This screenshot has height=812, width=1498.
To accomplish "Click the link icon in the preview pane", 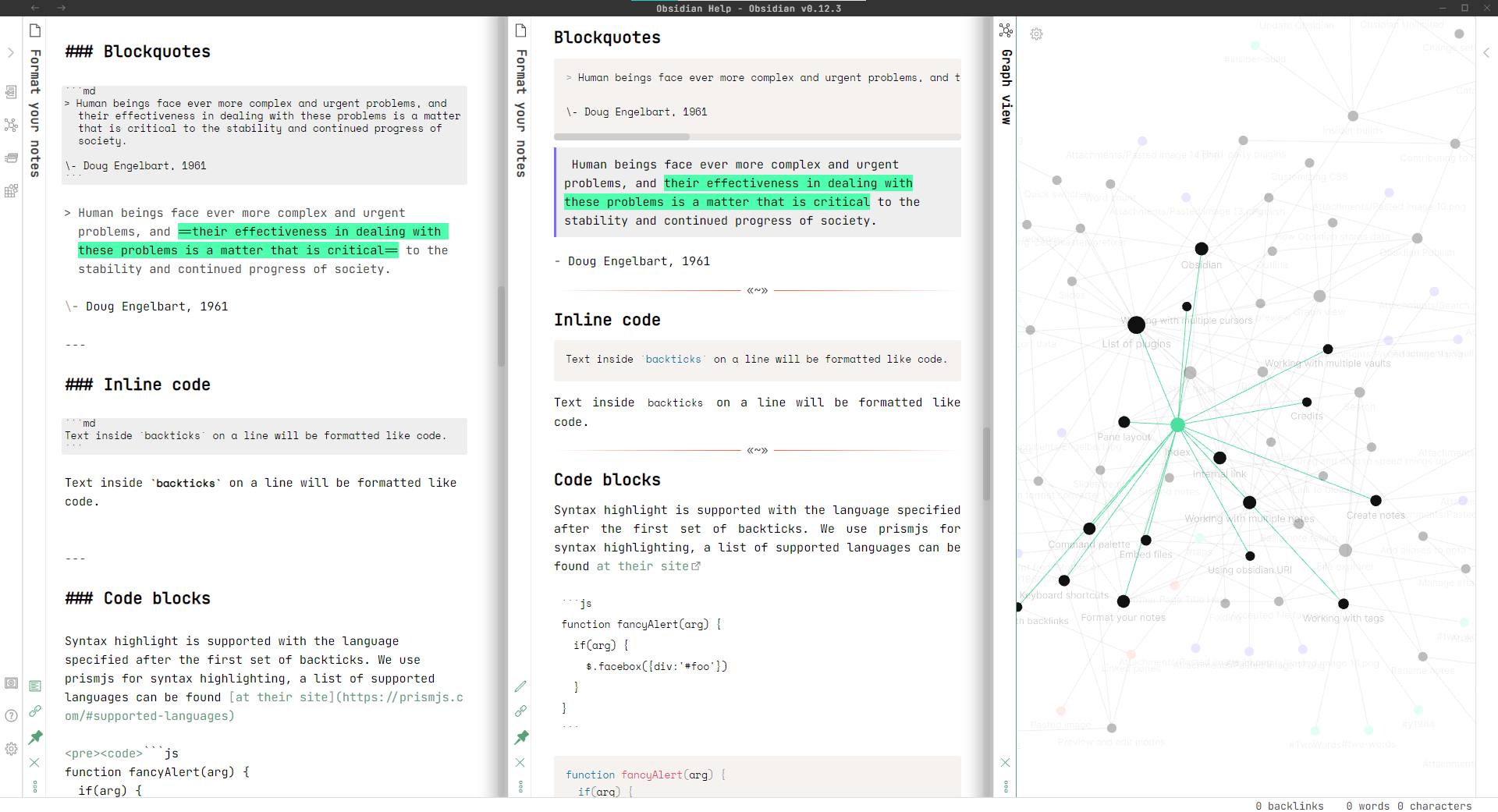I will tap(521, 711).
